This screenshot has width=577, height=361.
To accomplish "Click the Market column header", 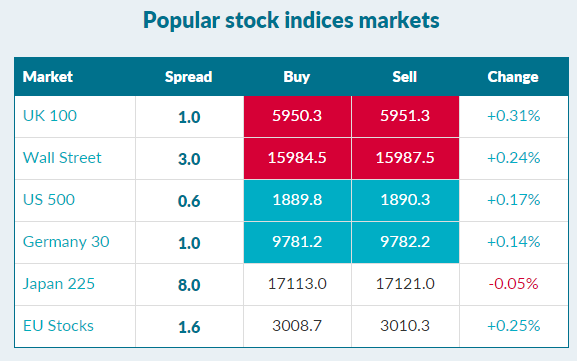I will click(x=48, y=77).
